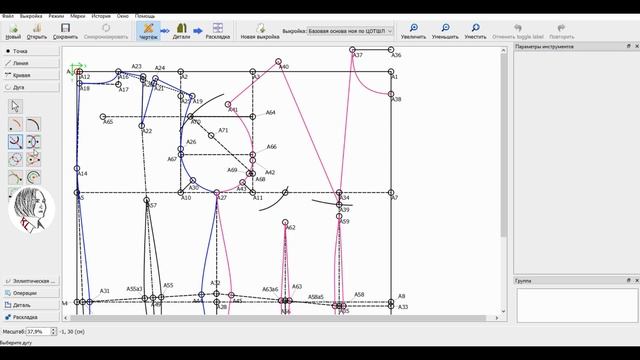The width and height of the screenshot is (640, 360).
Task: Save the pattern with Сохранить icon
Action: pos(65,31)
